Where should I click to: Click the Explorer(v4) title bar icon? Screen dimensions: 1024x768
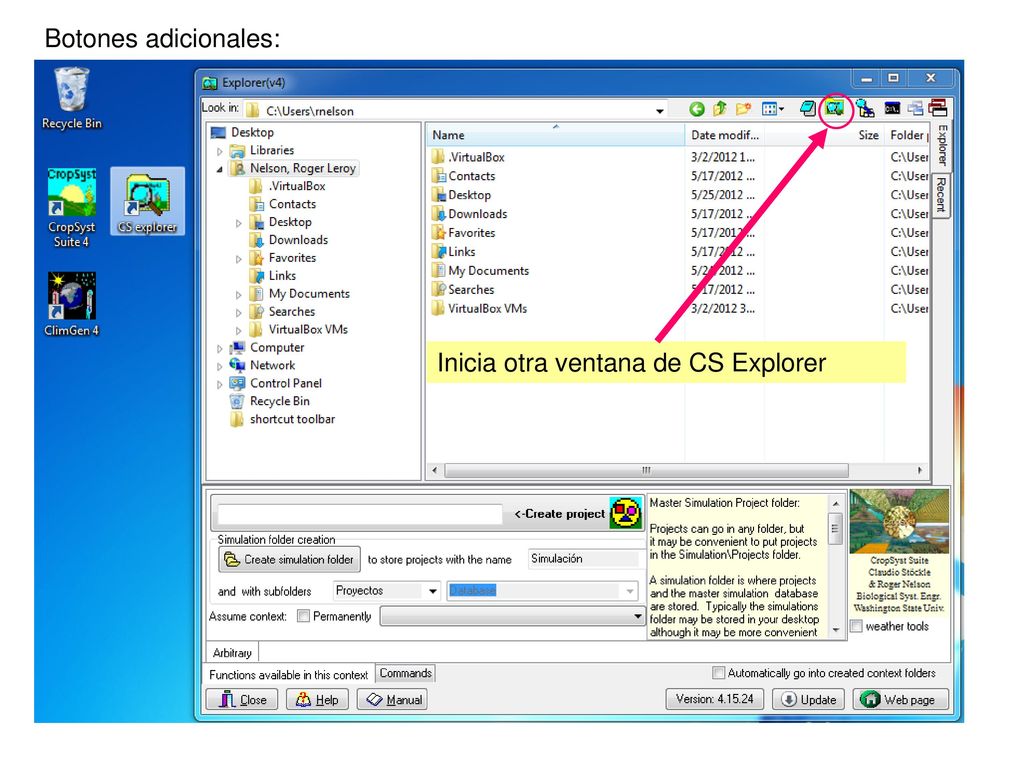click(x=210, y=83)
